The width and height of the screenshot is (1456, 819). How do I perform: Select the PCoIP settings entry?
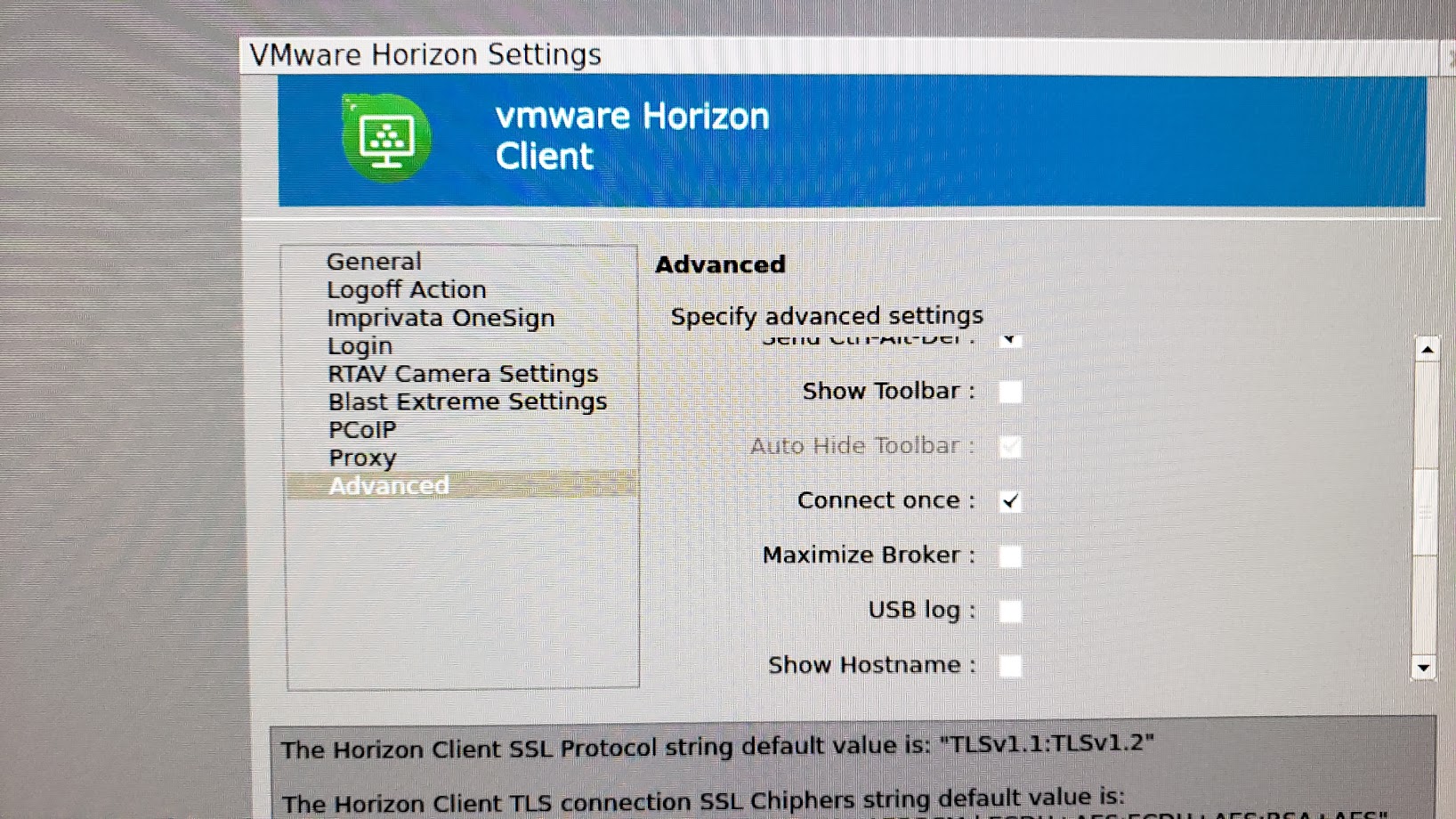point(362,429)
